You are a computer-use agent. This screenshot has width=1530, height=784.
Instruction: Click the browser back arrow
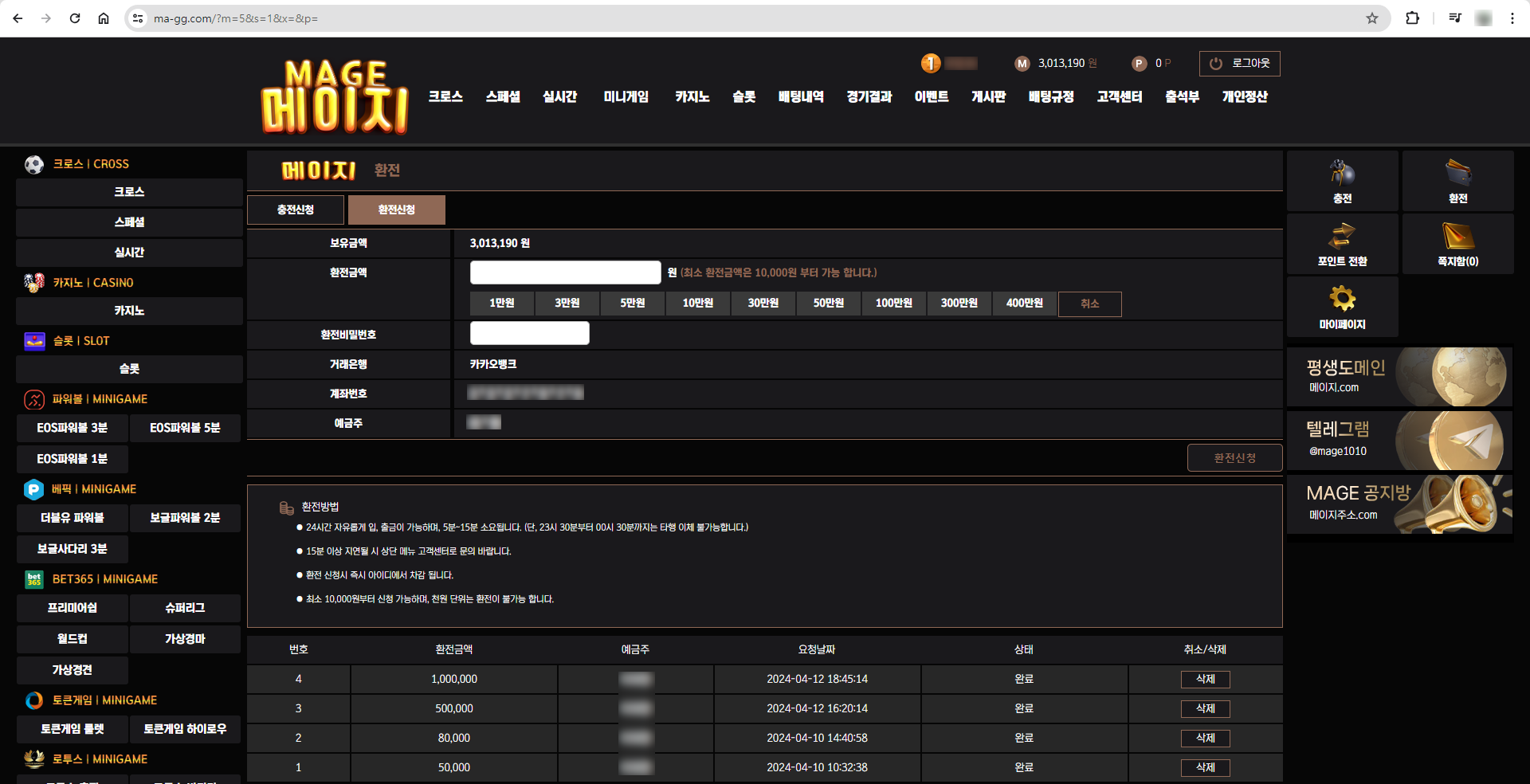coord(18,18)
